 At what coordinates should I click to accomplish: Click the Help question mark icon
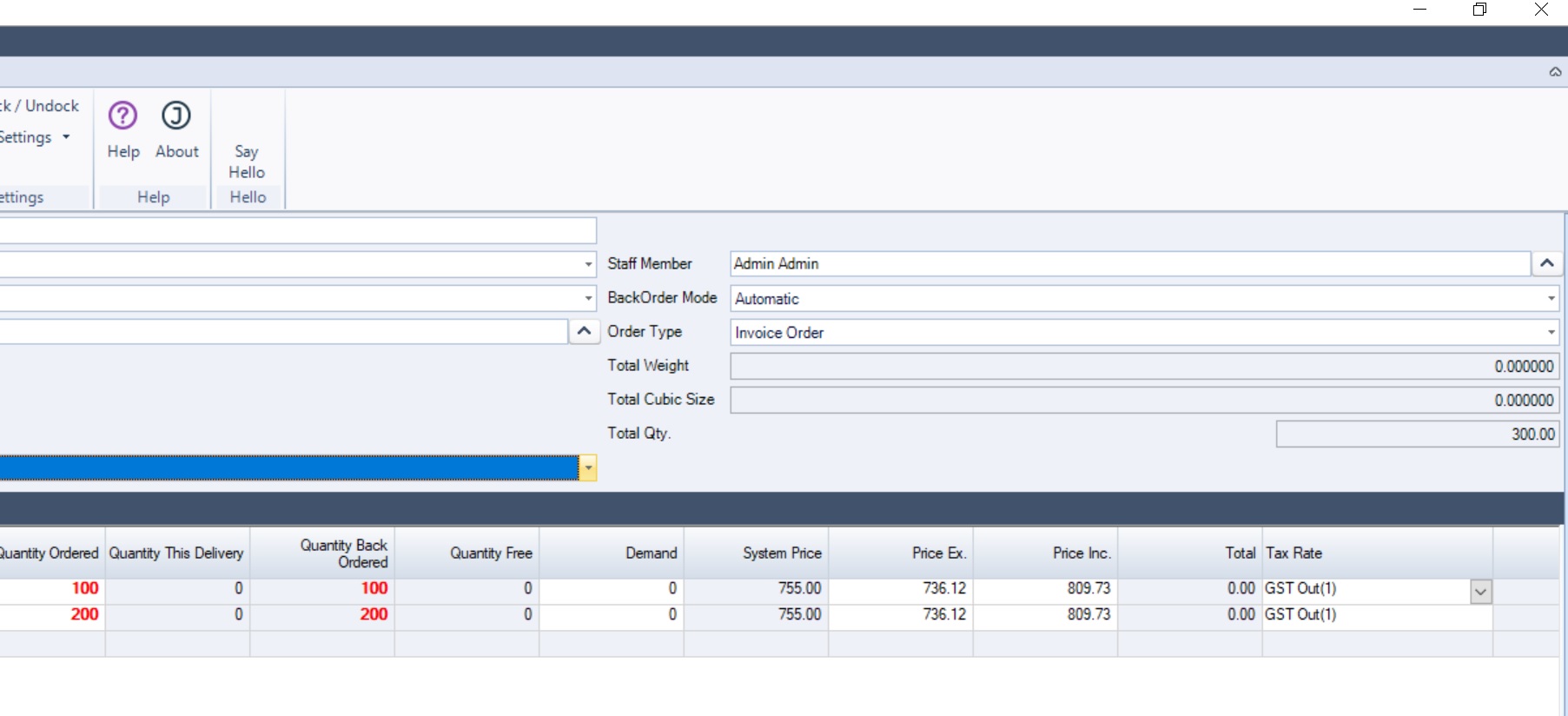click(x=122, y=116)
